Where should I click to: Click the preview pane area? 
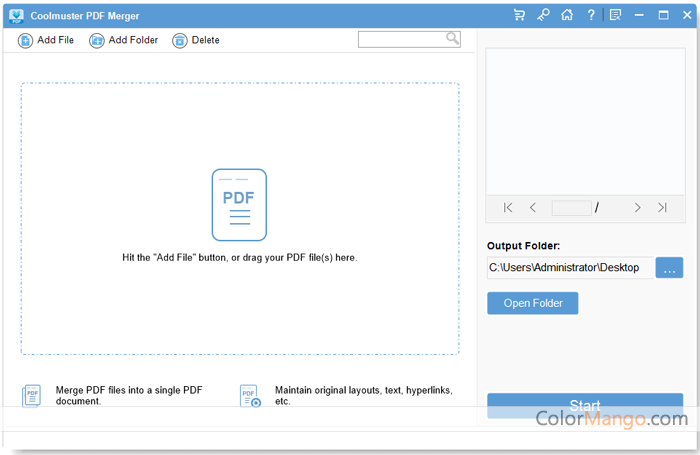pos(585,121)
